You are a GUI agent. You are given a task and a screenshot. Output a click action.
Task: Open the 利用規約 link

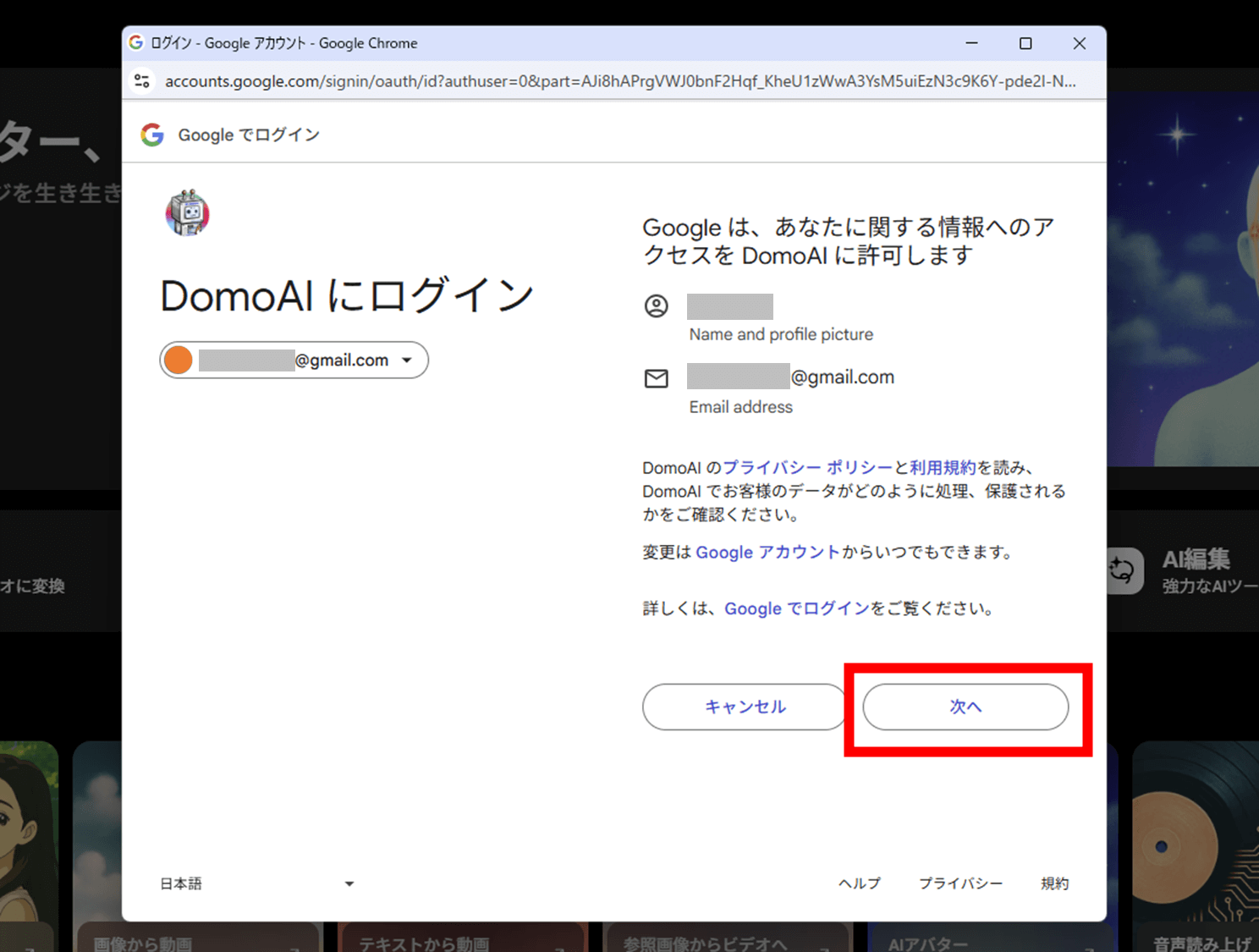click(943, 467)
